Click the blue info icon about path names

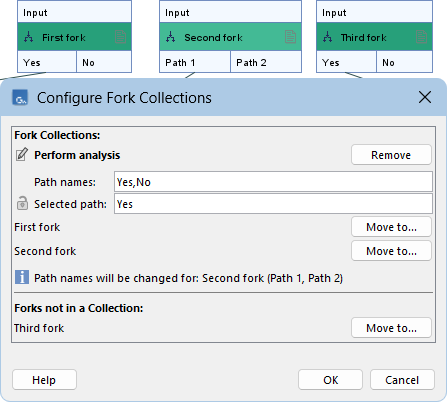[22, 277]
